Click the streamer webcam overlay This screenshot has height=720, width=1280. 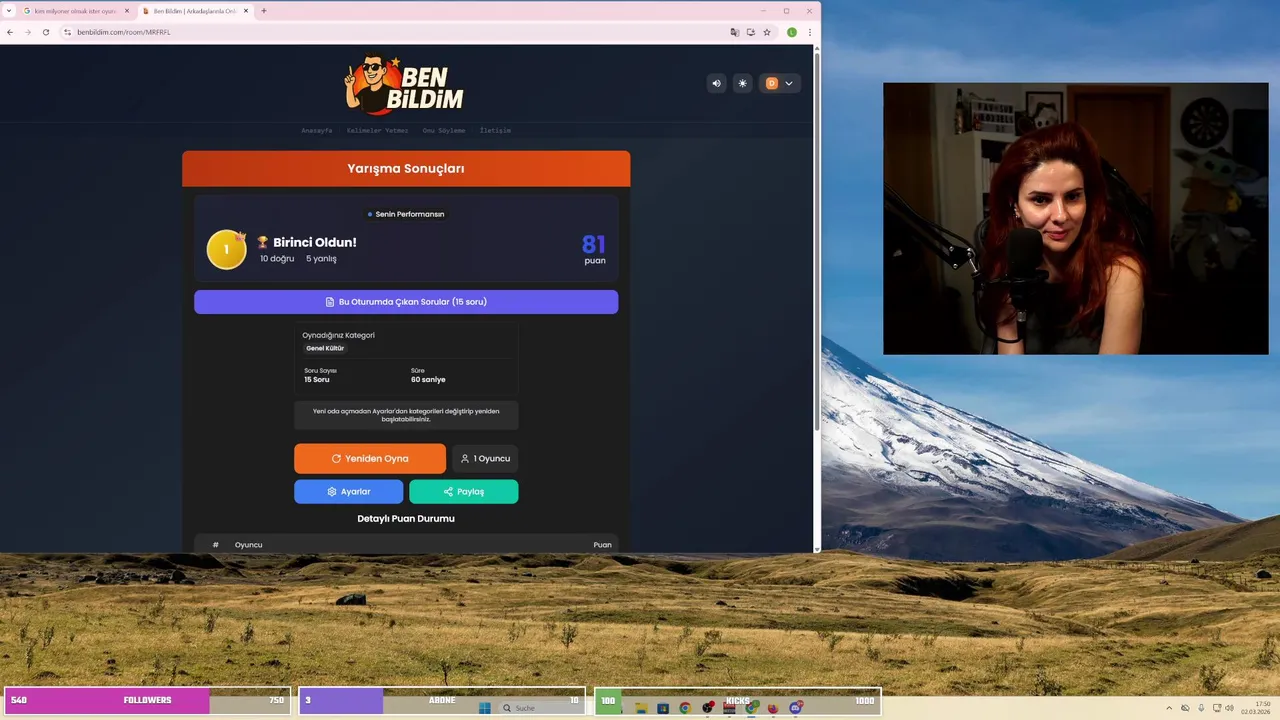point(1075,218)
